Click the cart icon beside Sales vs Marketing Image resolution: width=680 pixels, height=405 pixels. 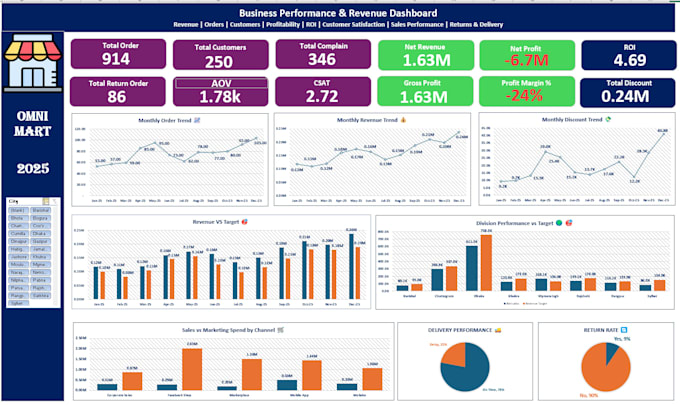coord(281,330)
